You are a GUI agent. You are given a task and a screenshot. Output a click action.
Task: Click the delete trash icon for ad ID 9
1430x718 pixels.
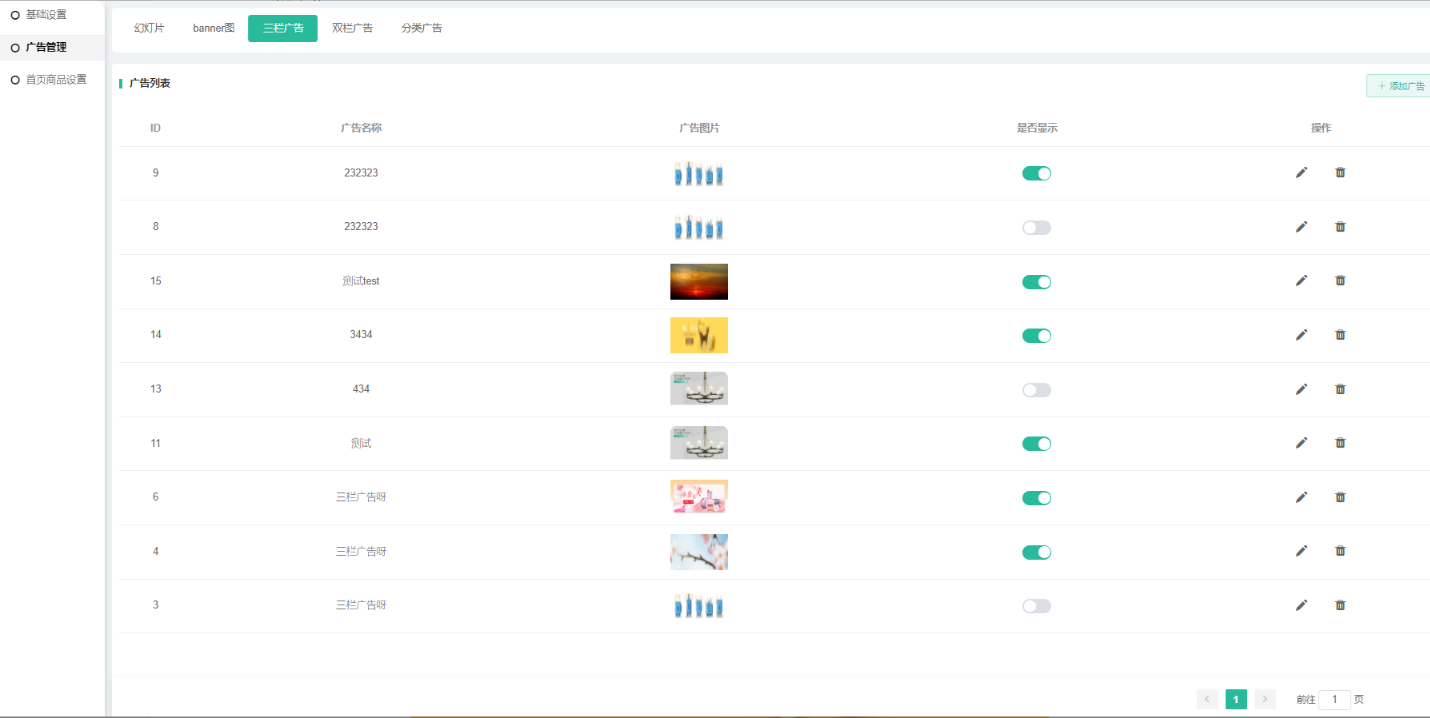[x=1340, y=173]
